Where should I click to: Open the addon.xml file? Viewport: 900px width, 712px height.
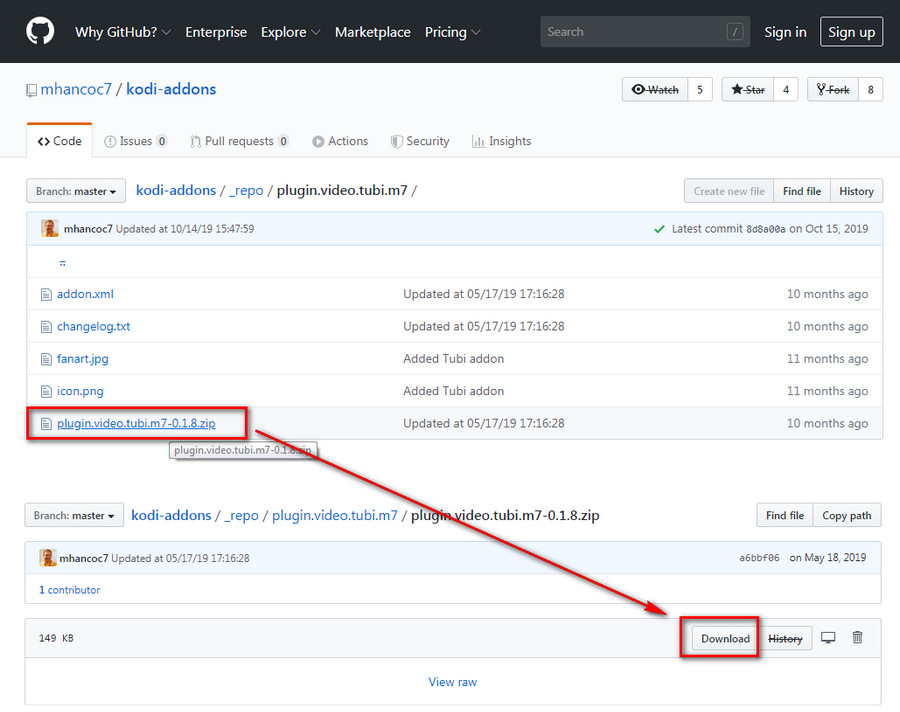85,294
